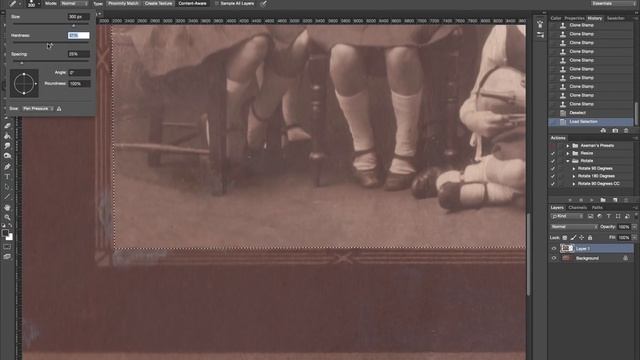Viewport: 640px width, 360px height.
Task: Expand the Rotate 90 Degrees action
Action: [x=574, y=169]
